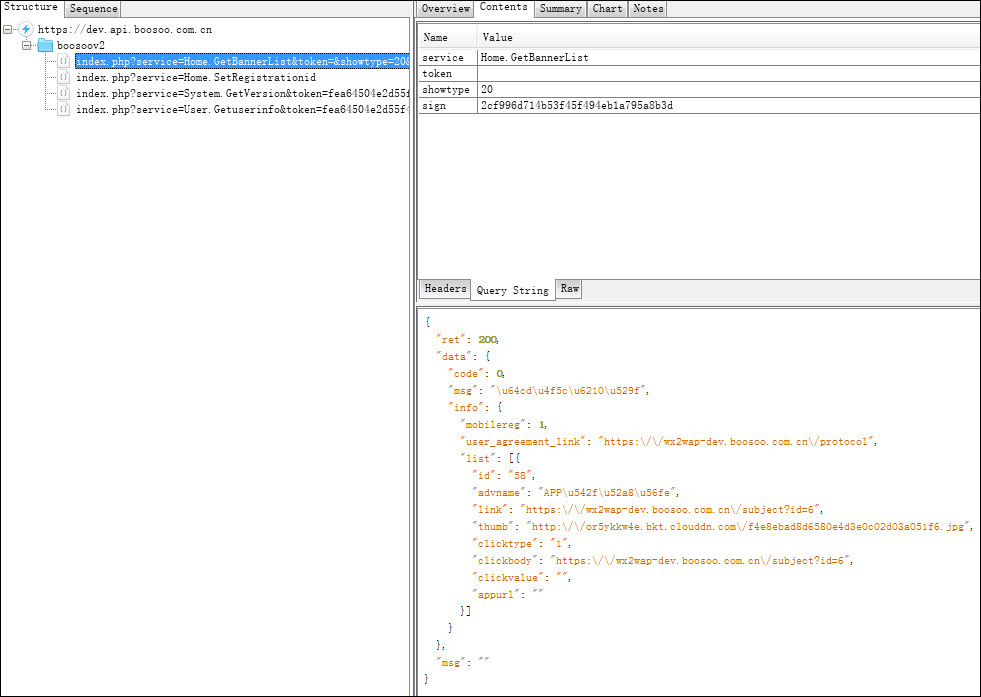Collapse the boosoov2 folder node
Screen dimensions: 981x697
(26, 46)
